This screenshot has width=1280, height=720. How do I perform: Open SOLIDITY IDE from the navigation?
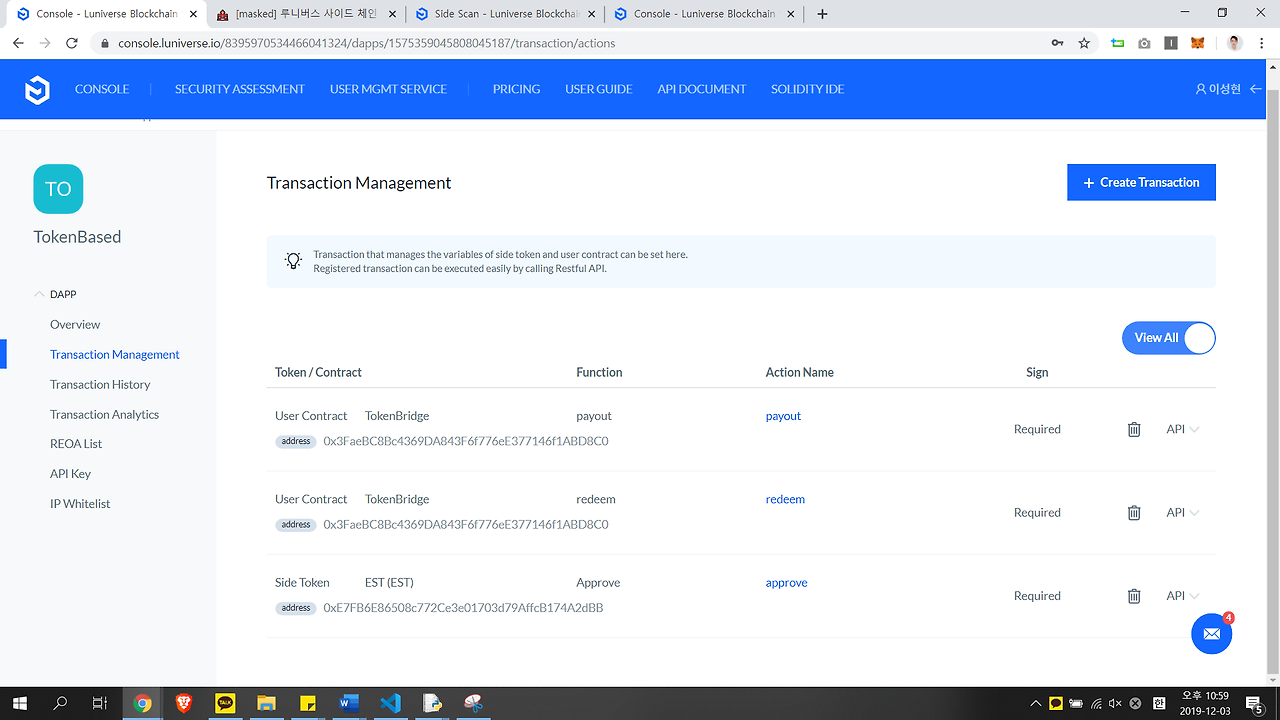[808, 89]
